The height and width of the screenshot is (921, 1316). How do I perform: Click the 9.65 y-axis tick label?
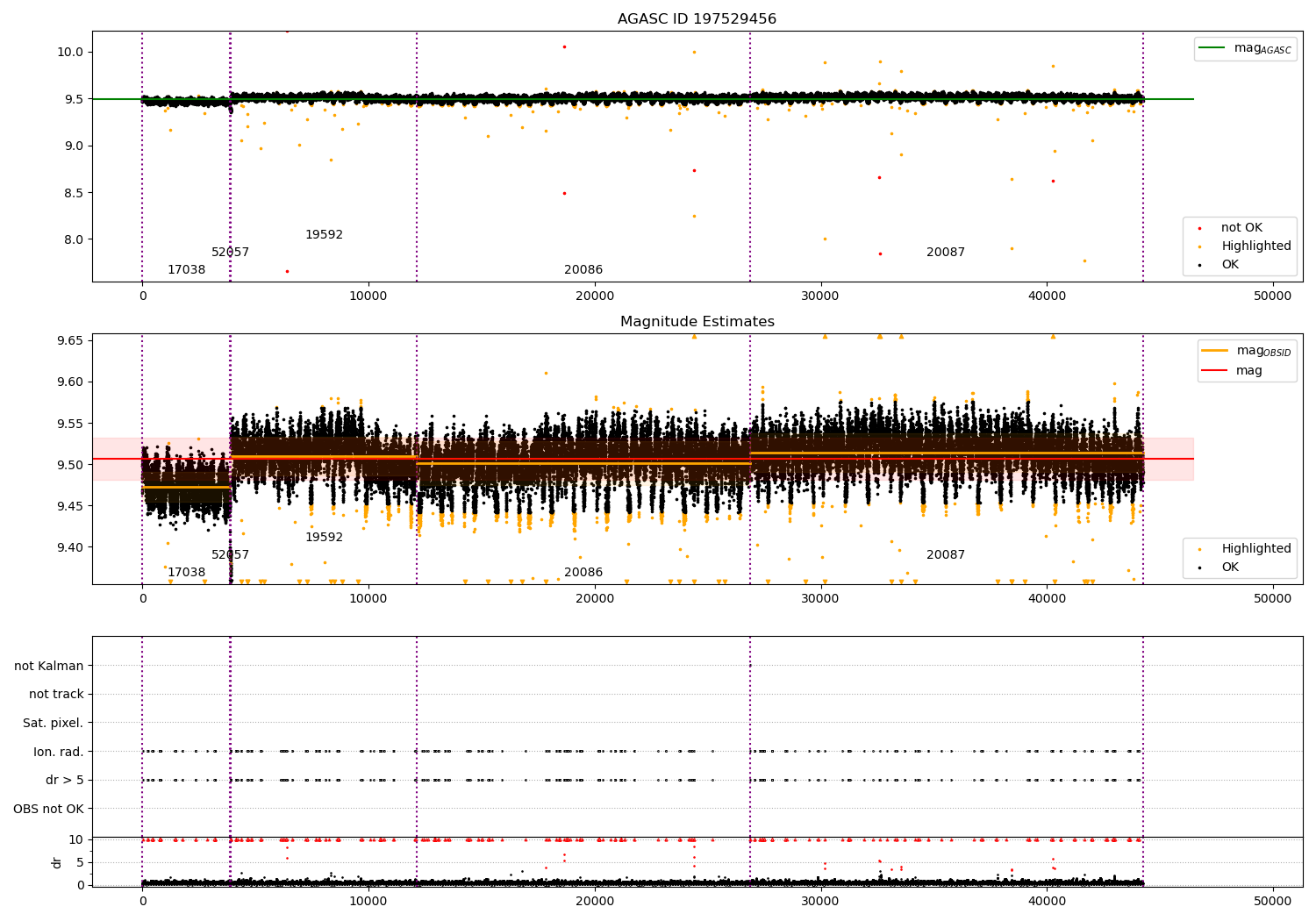pos(70,340)
